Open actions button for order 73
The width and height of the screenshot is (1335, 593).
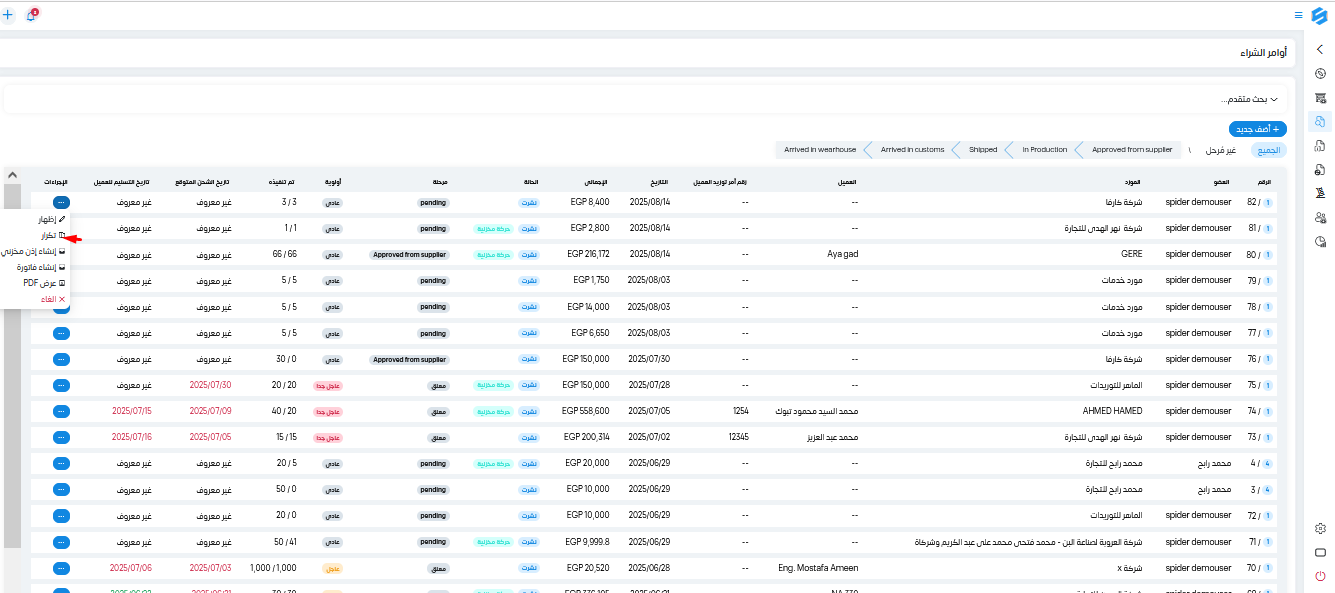[x=61, y=437]
